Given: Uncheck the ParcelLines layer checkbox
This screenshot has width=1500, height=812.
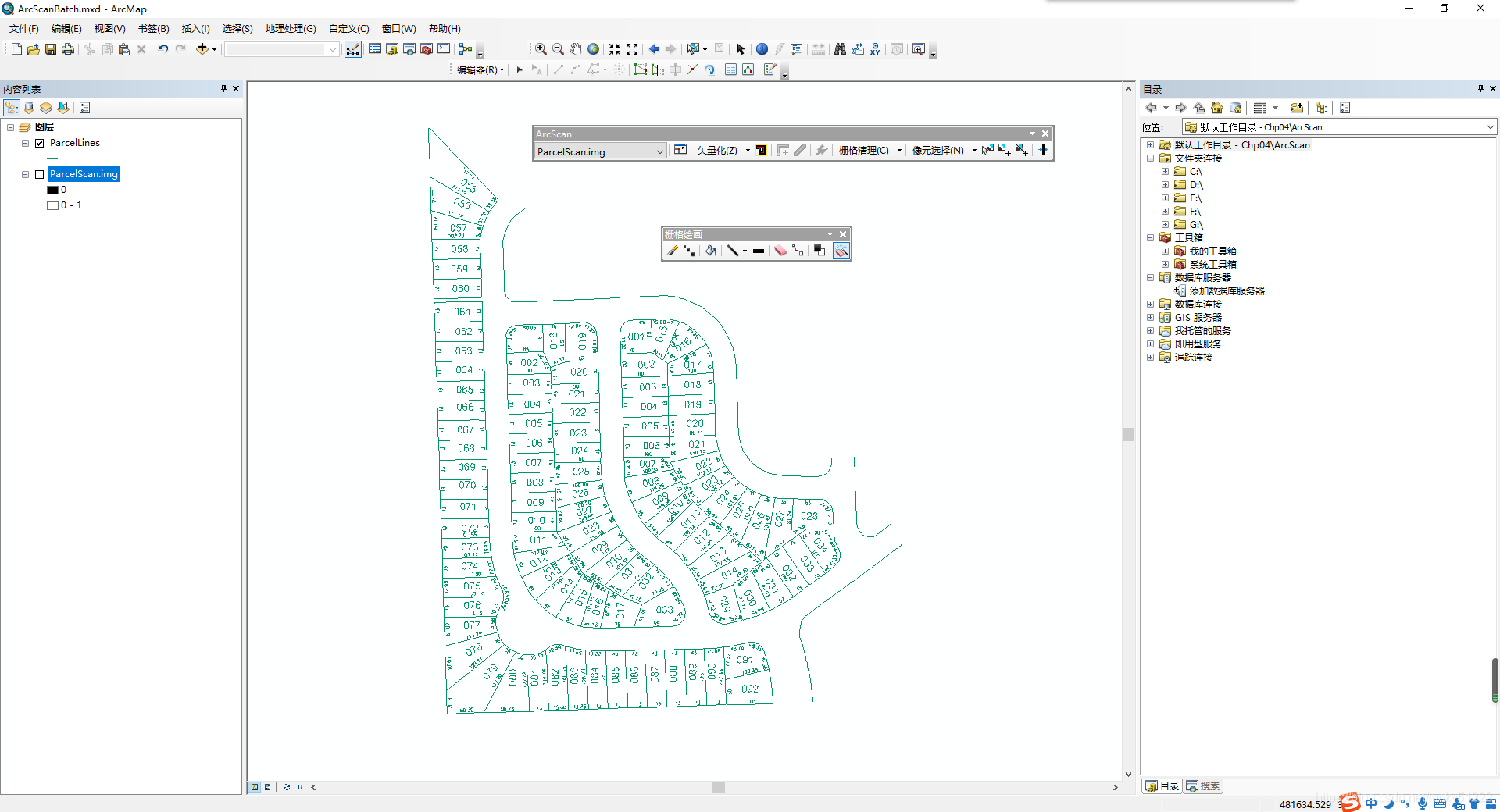Looking at the screenshot, I should (39, 143).
